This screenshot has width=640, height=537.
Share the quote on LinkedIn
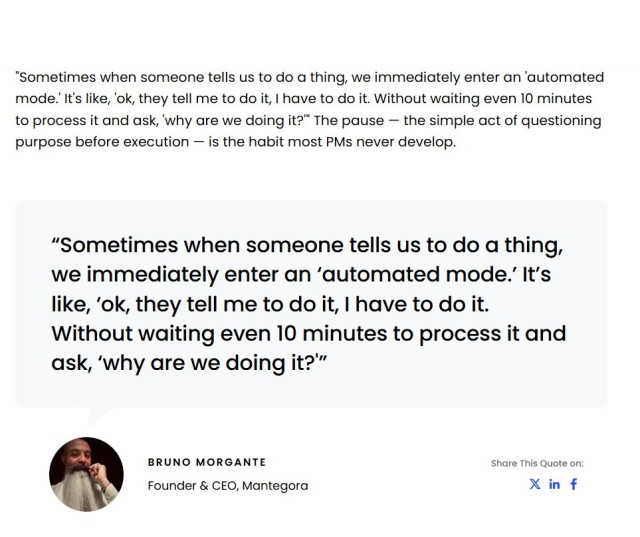(x=554, y=485)
